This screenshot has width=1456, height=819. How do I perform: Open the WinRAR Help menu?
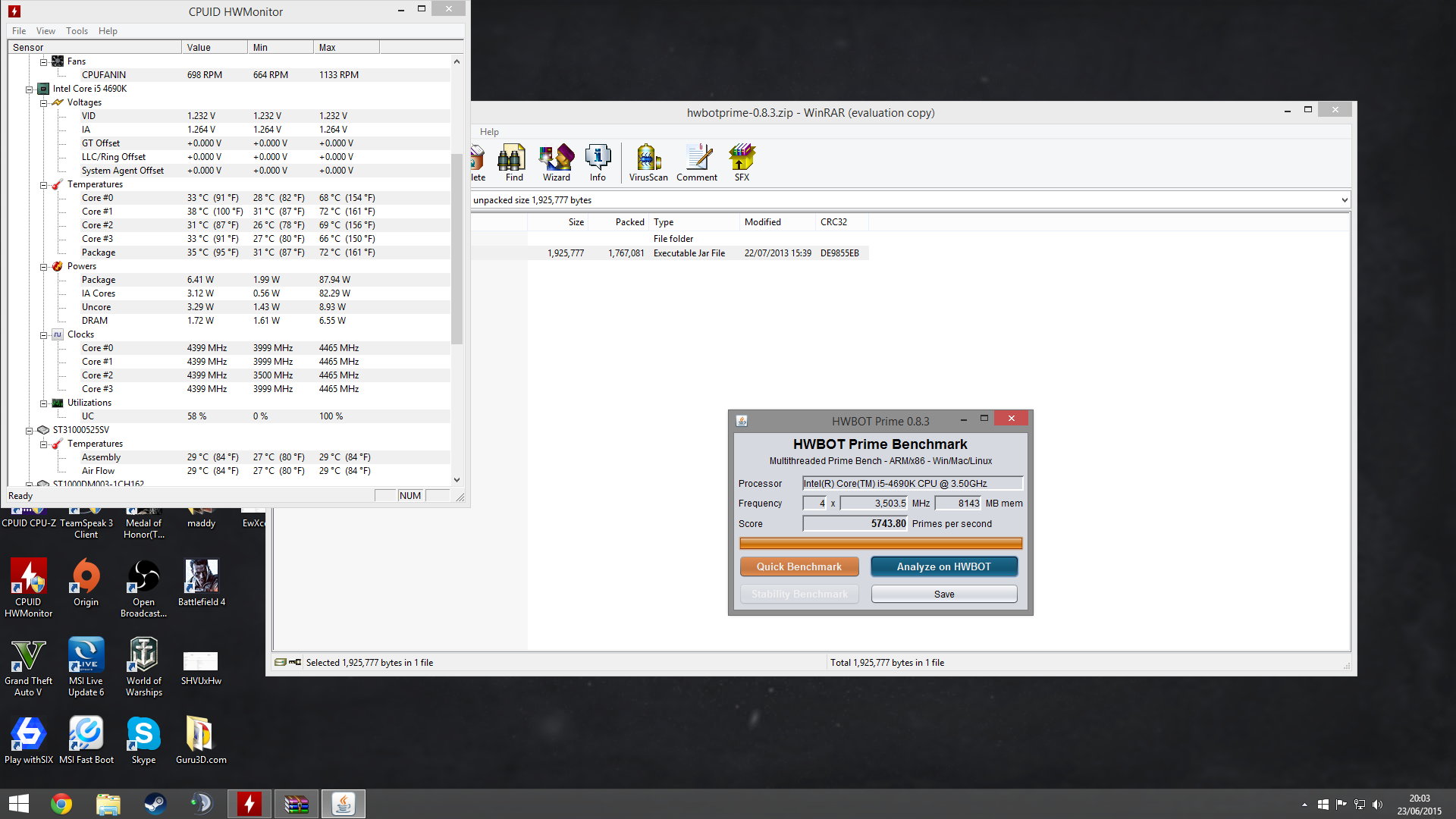489,132
